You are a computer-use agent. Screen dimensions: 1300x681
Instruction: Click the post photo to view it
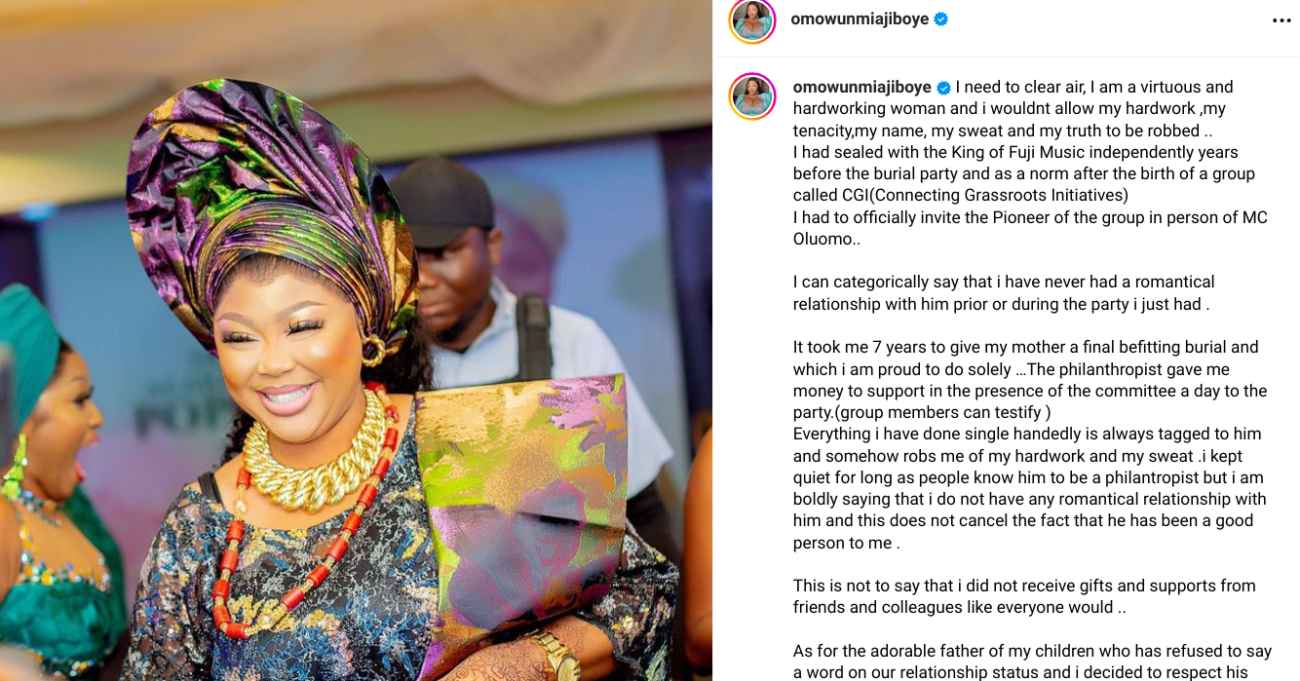[356, 340]
